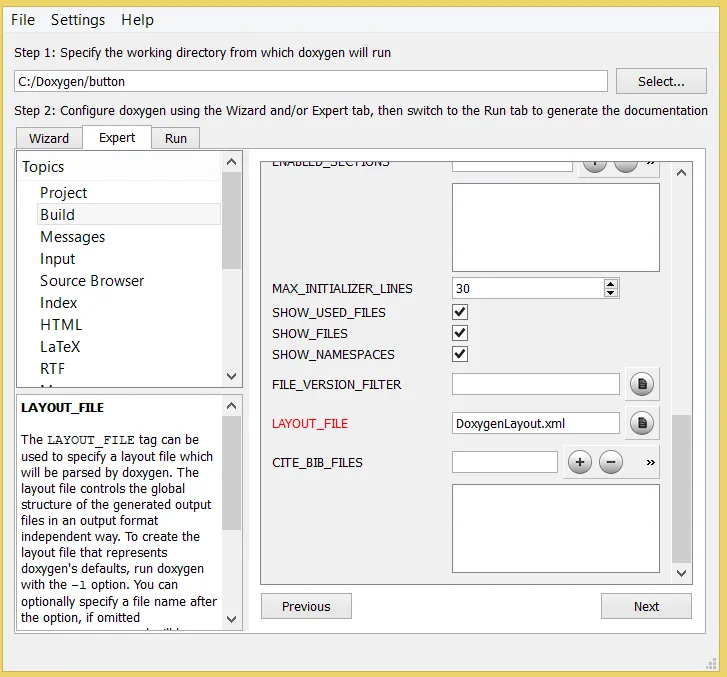The image size is (727, 677).
Task: Click Topics list scroll down arrow
Action: click(231, 376)
